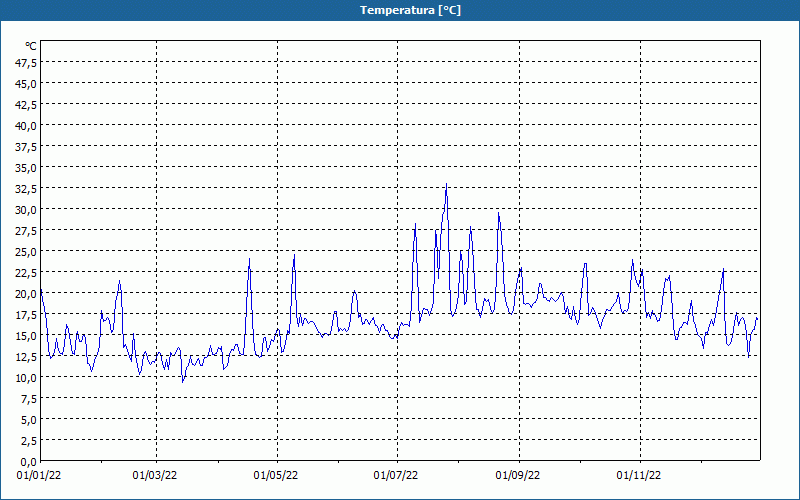The width and height of the screenshot is (800, 500).
Task: Click the 5,0 y-axis value
Action: (x=29, y=420)
